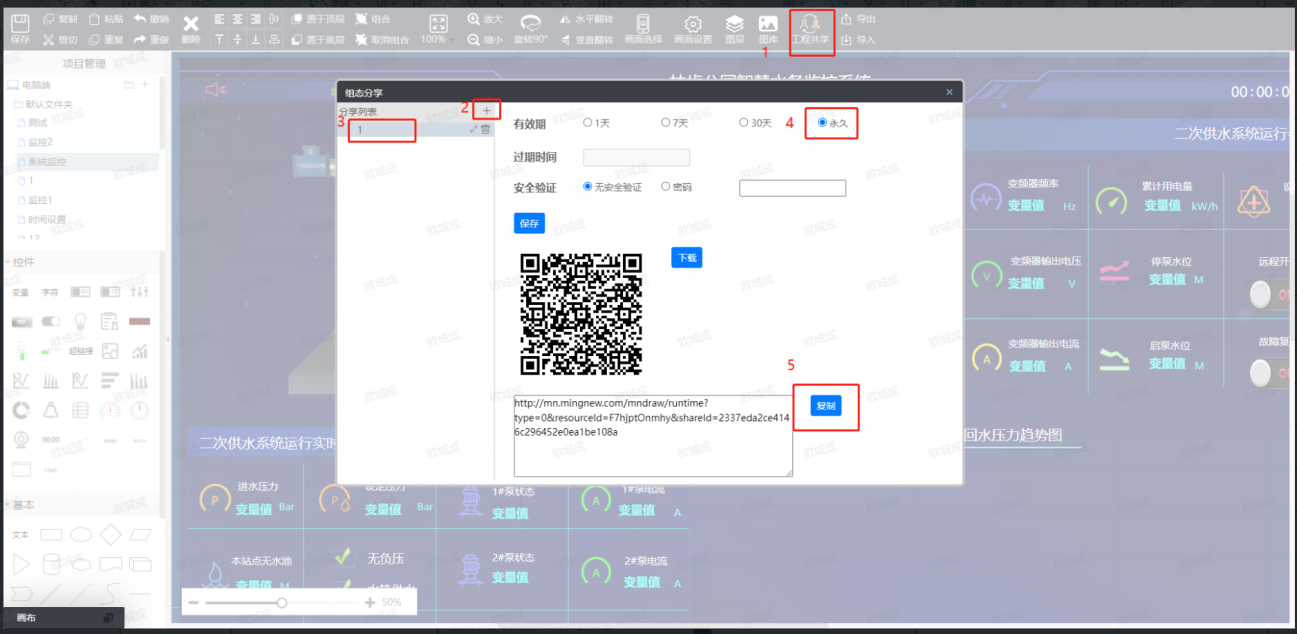Open the 图库 image library
1297x634 pixels.
pyautogui.click(x=768, y=29)
